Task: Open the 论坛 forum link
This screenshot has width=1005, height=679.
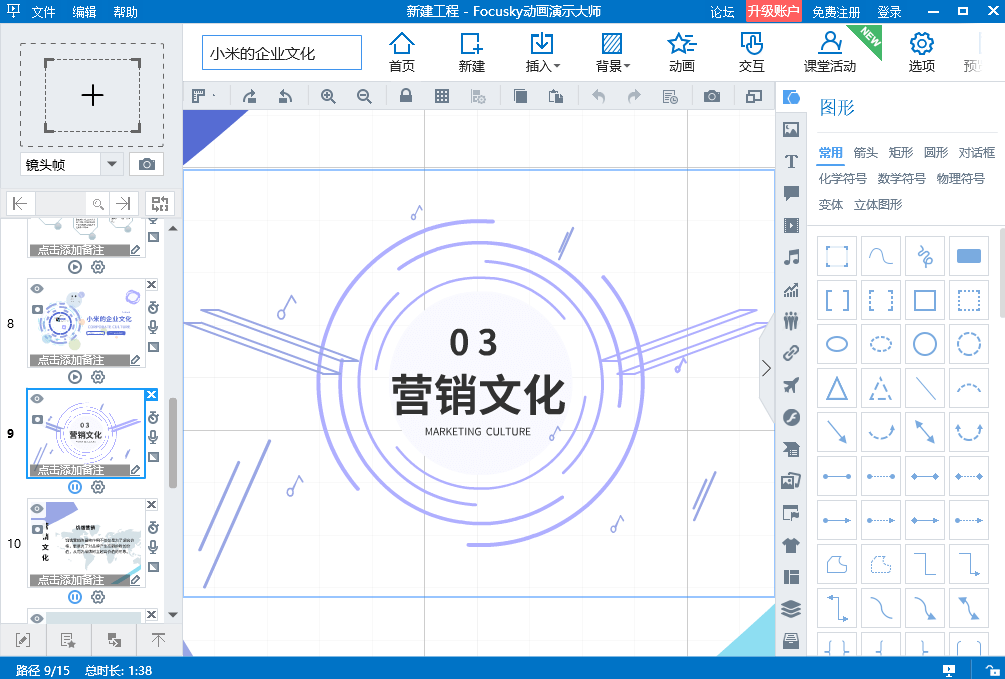Action: [x=722, y=12]
